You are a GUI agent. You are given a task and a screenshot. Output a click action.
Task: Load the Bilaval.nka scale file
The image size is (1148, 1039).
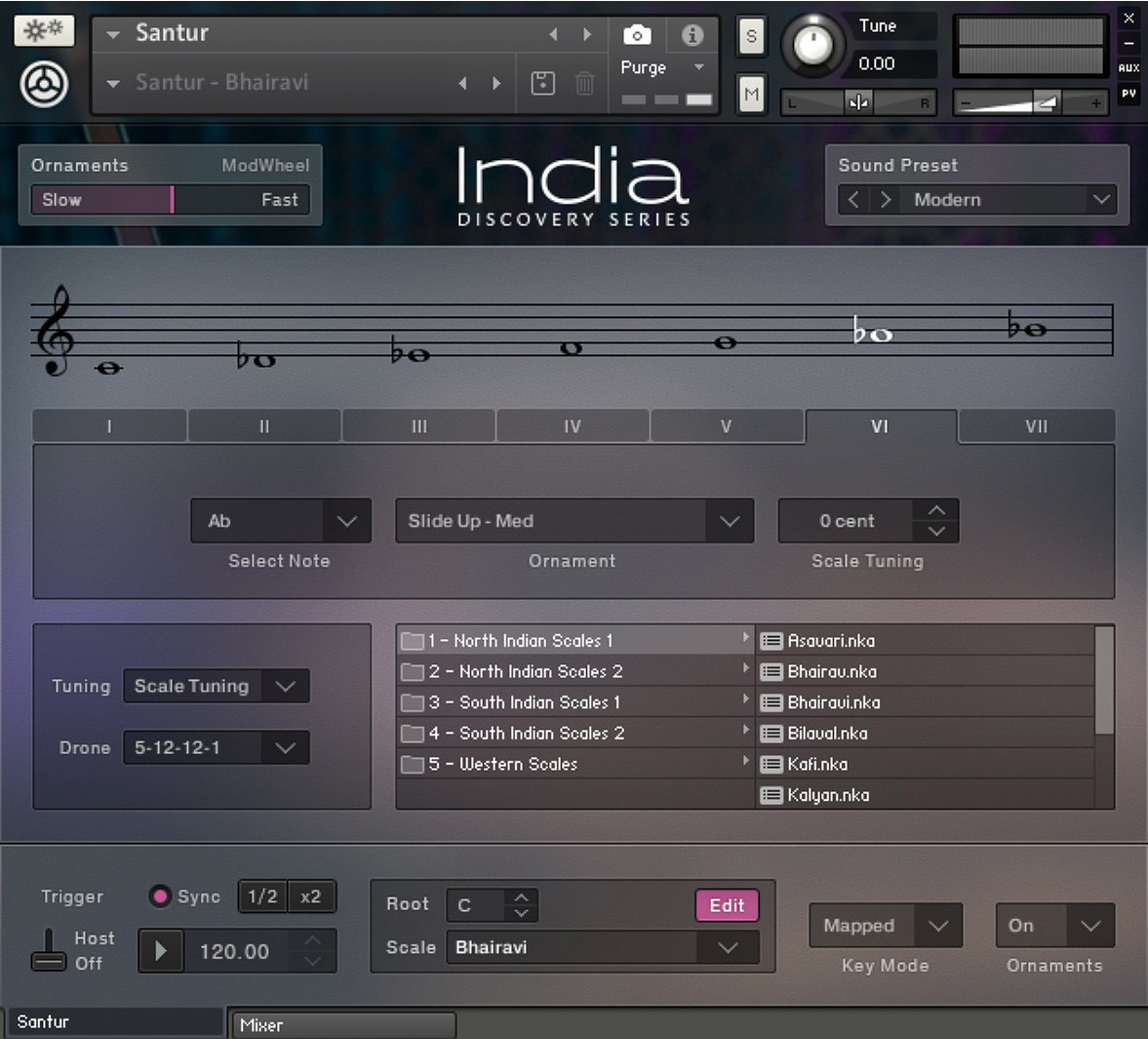(926, 733)
